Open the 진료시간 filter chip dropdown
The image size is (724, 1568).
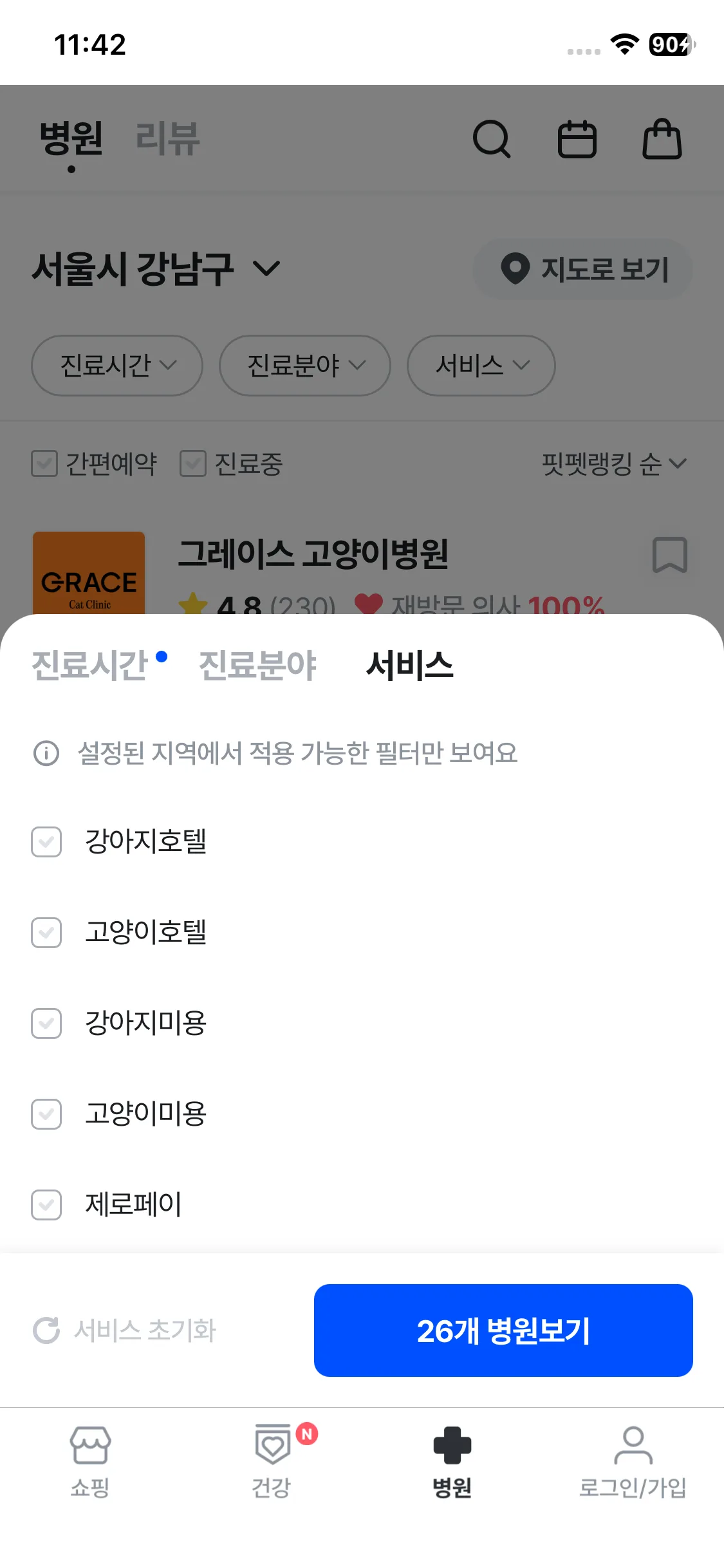[117, 365]
